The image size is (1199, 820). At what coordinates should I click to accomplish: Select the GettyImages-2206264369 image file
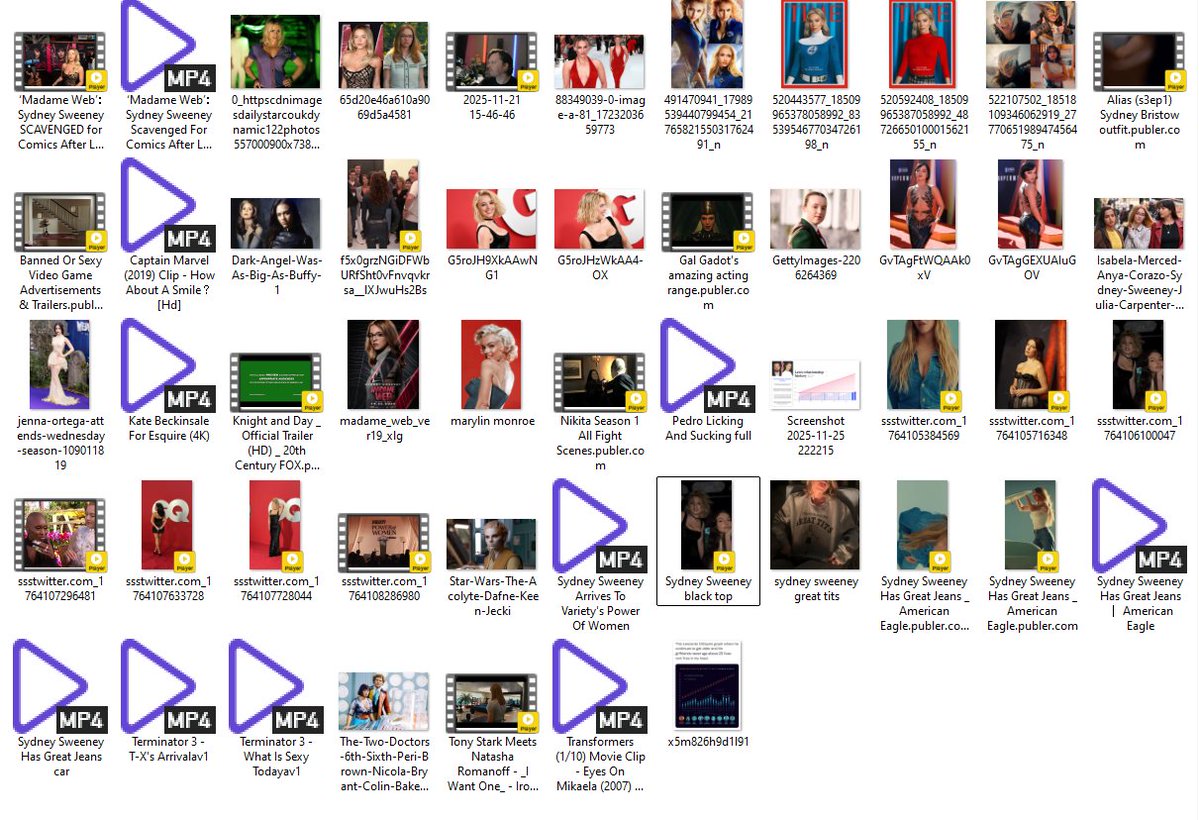tap(816, 220)
